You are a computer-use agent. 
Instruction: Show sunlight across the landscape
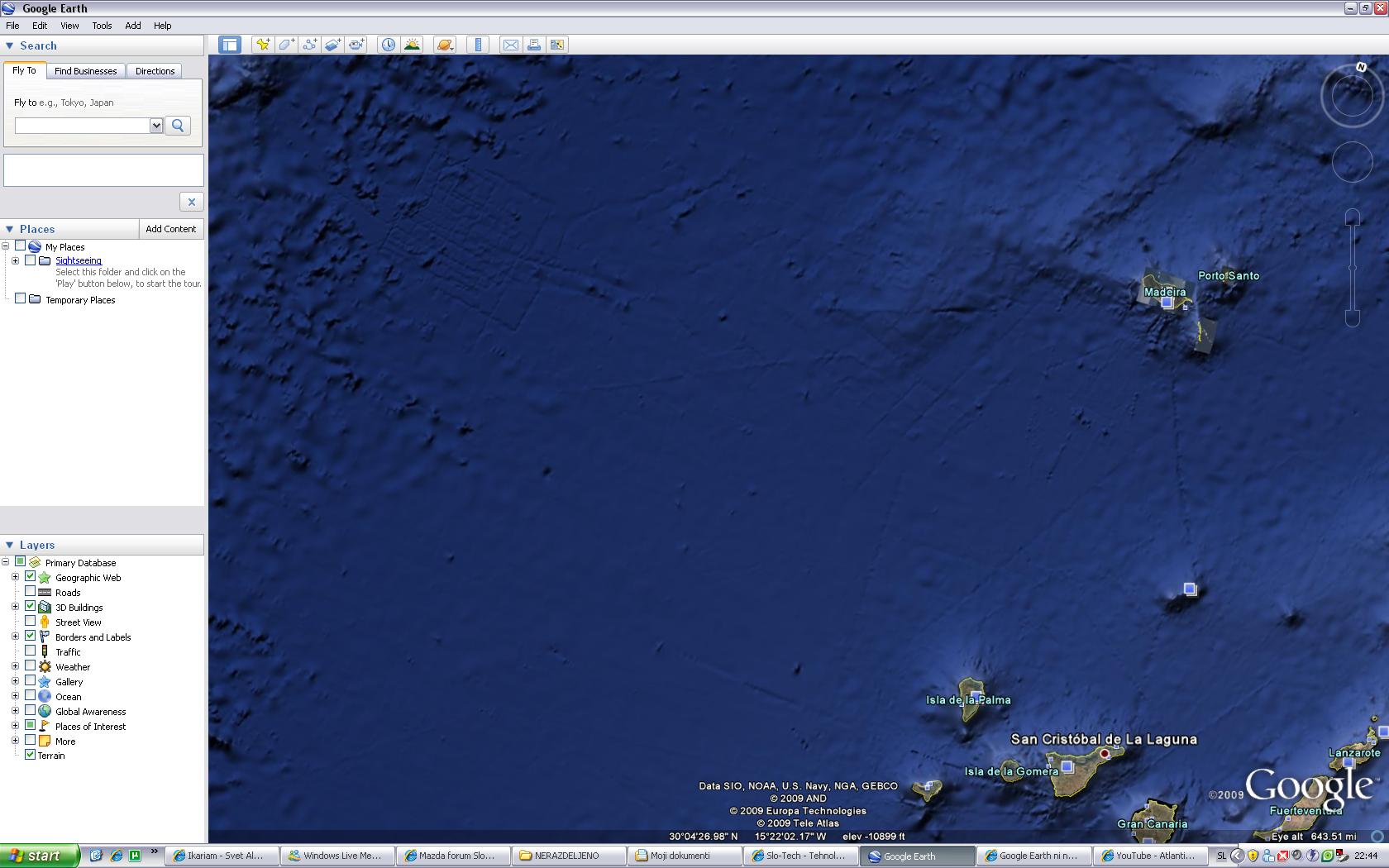click(x=412, y=45)
